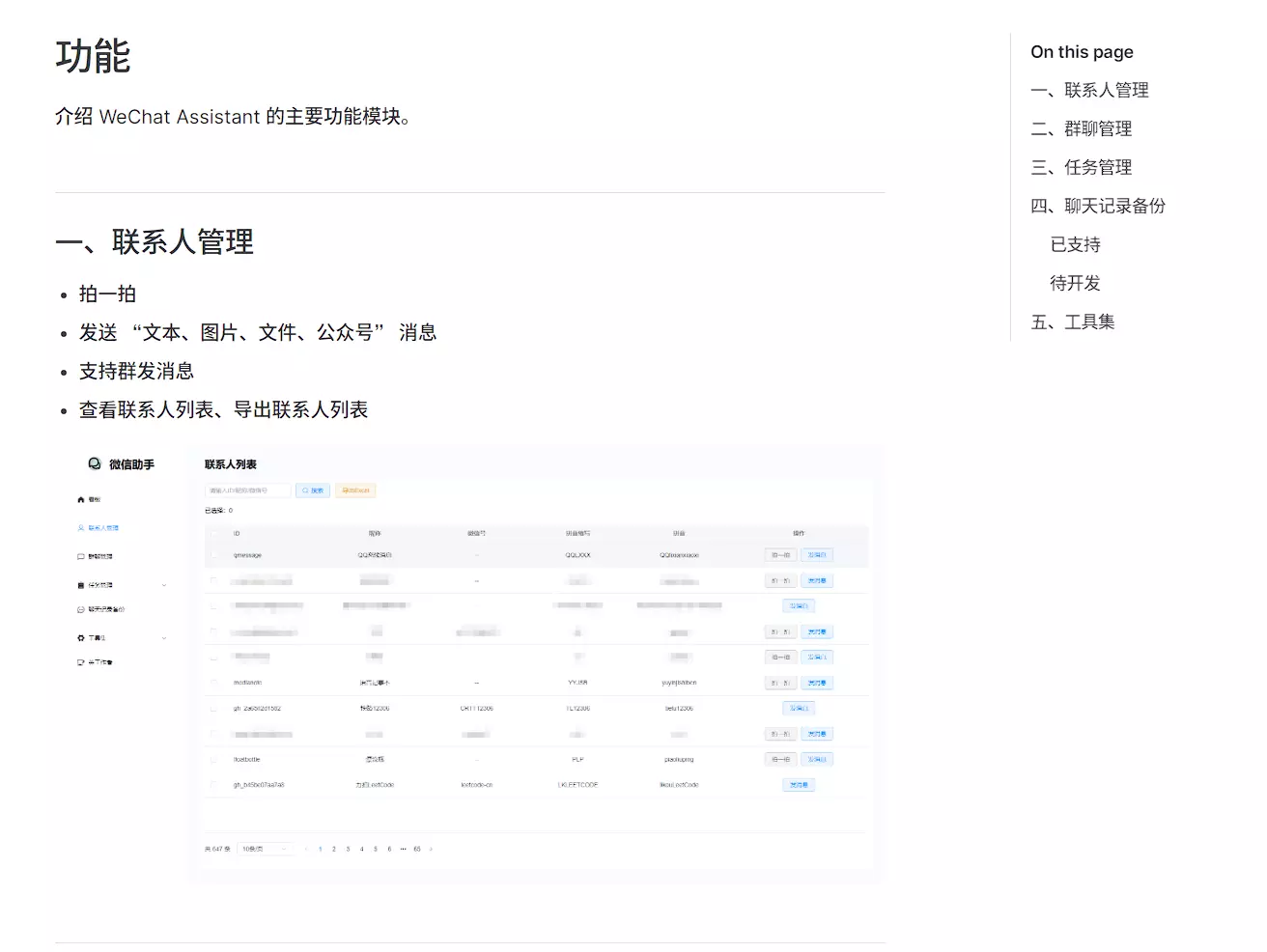Viewport: 1267px width, 952px height.
Task: Tick the select-all checkbox in table header
Action: pos(213,533)
